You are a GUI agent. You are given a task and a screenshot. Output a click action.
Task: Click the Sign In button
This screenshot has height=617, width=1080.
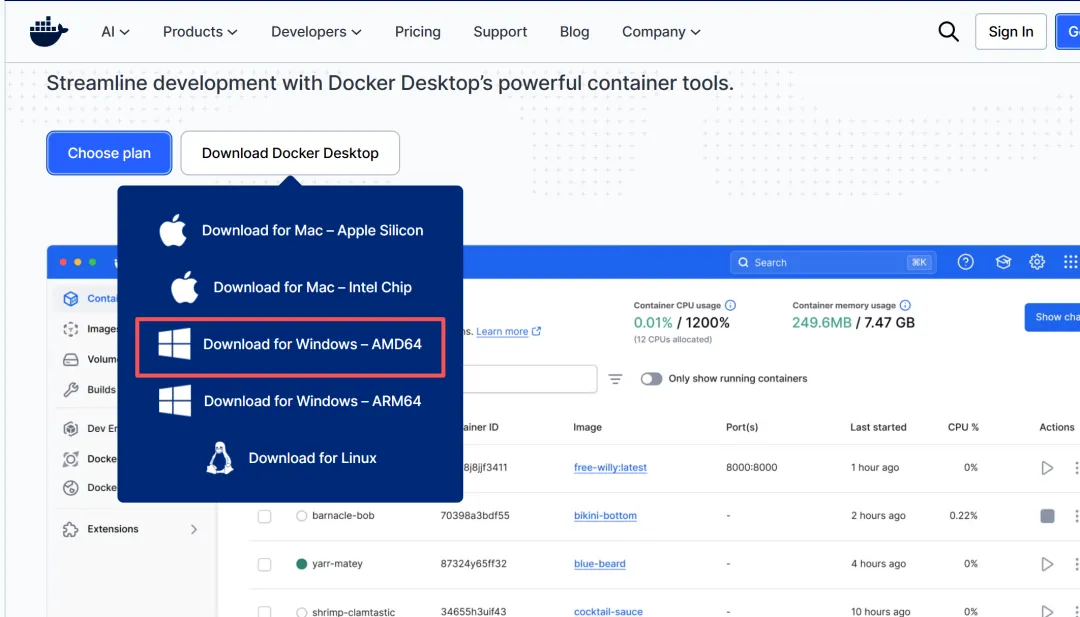coord(1010,32)
